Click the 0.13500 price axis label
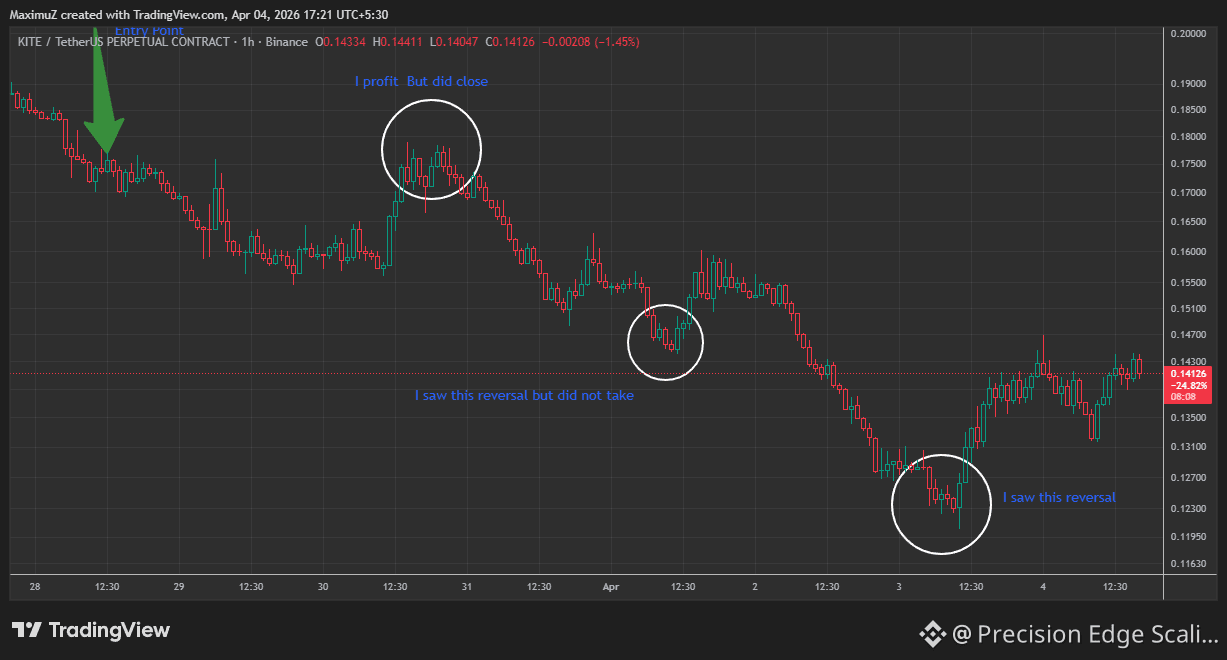The width and height of the screenshot is (1227, 660). click(x=1187, y=418)
